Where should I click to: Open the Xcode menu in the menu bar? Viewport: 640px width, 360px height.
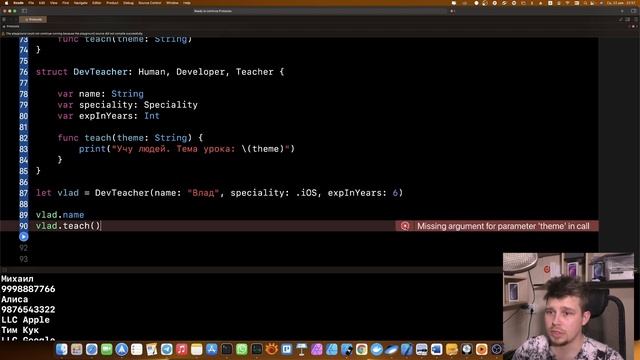[x=18, y=3]
